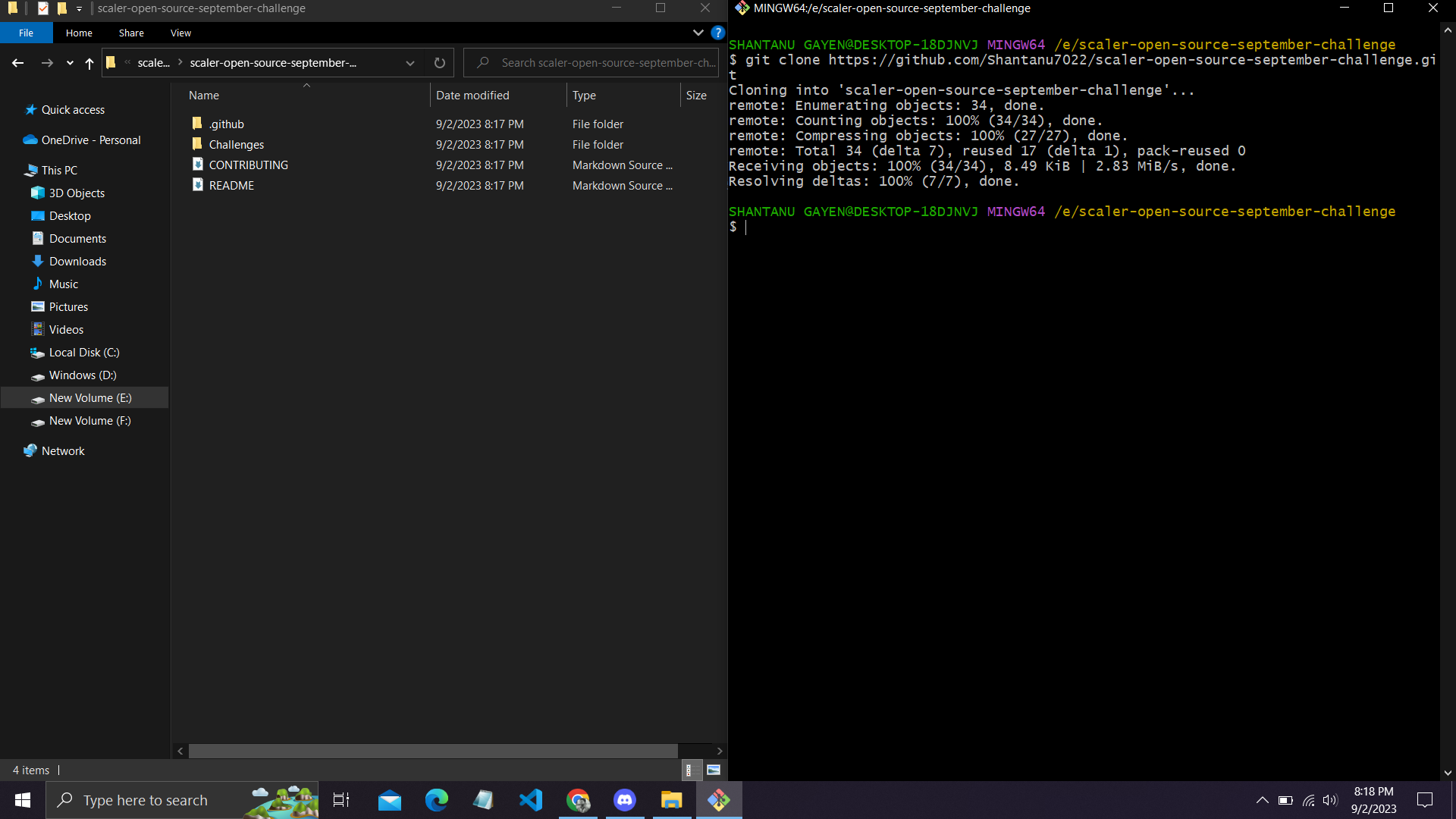Open recent locations dropdown next to forward arrow
This screenshot has width=1456, height=819.
tap(69, 64)
